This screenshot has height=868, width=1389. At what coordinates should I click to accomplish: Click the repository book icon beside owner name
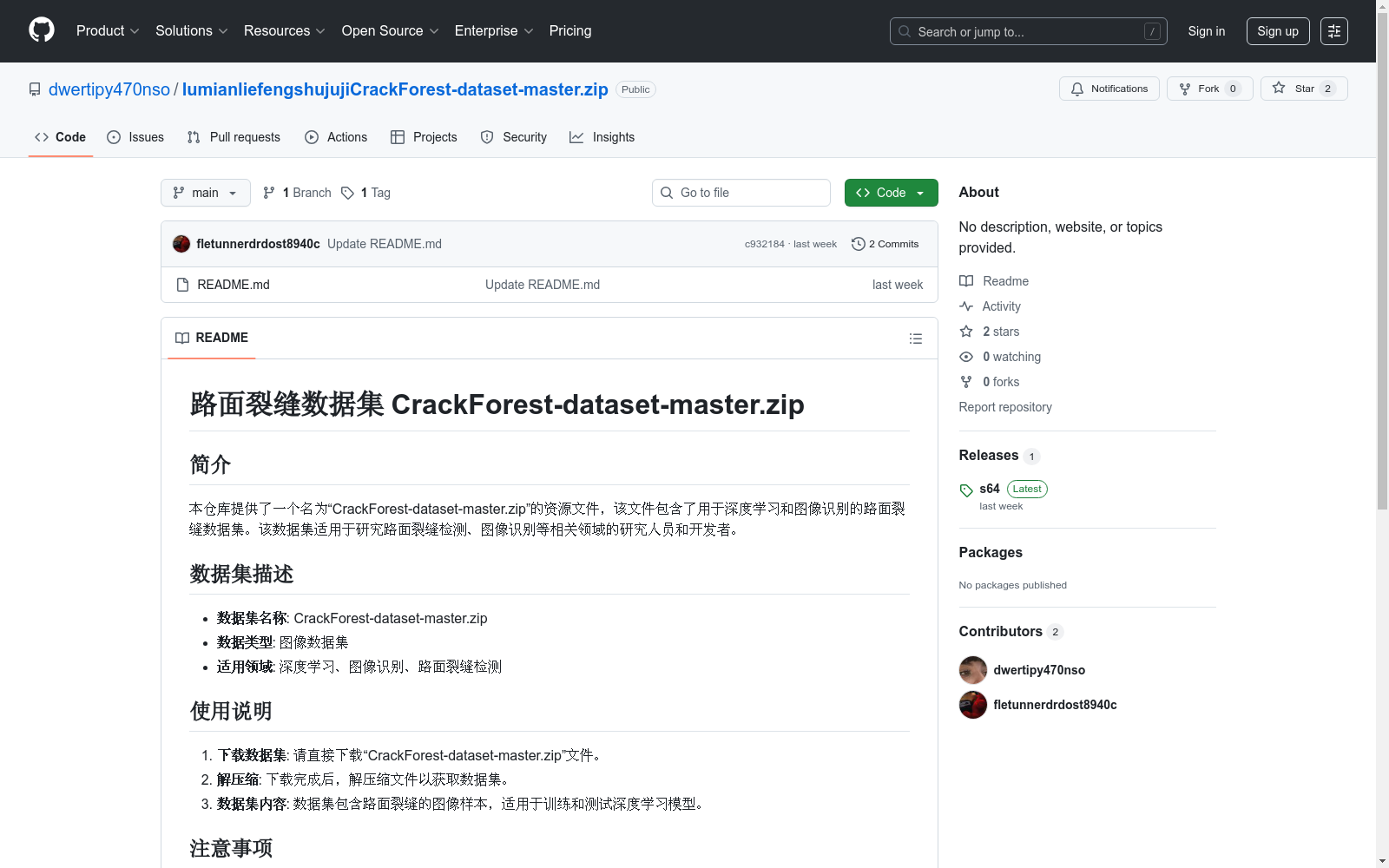35,89
